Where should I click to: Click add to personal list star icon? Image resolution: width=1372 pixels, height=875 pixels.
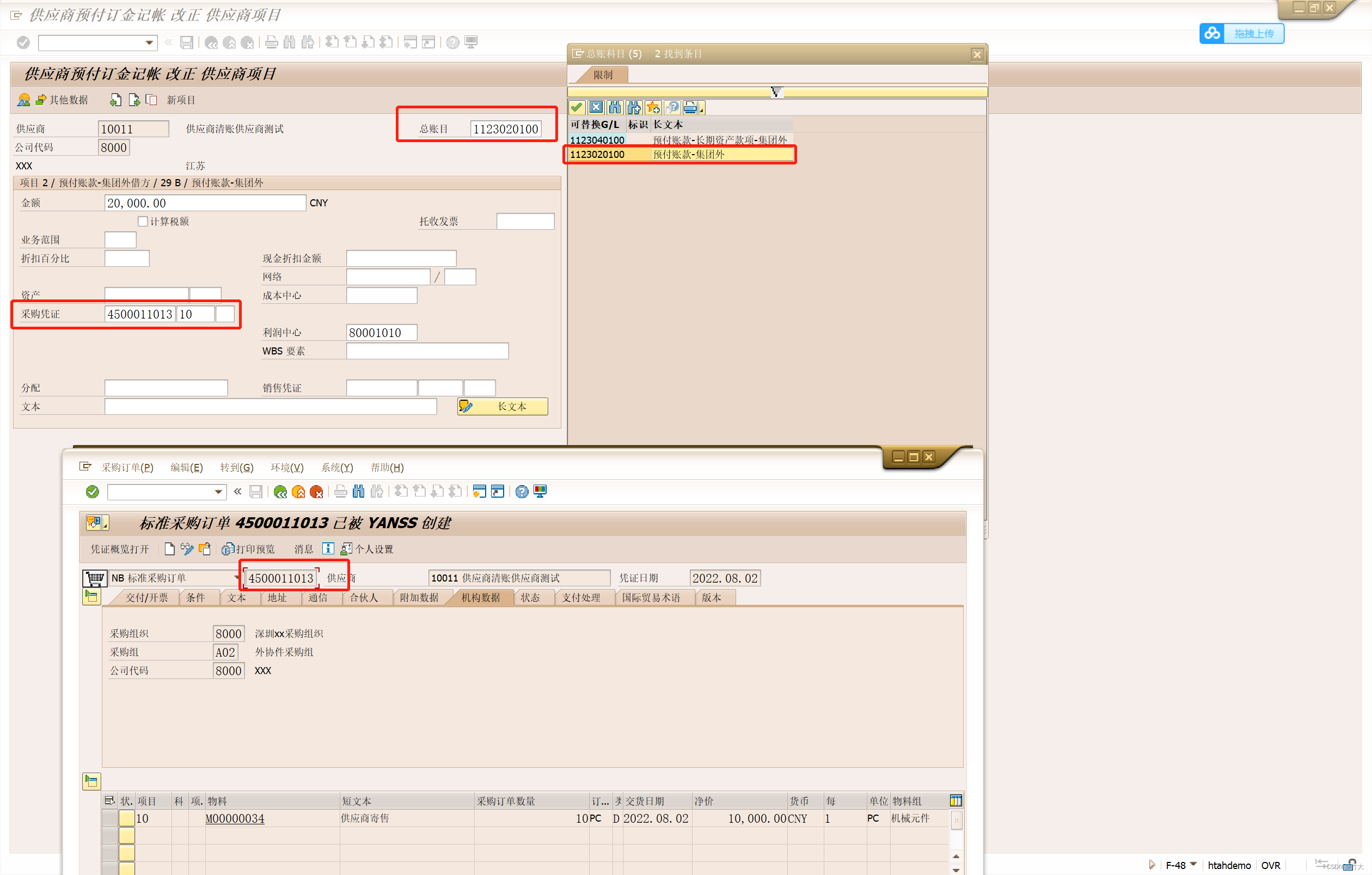tap(653, 107)
